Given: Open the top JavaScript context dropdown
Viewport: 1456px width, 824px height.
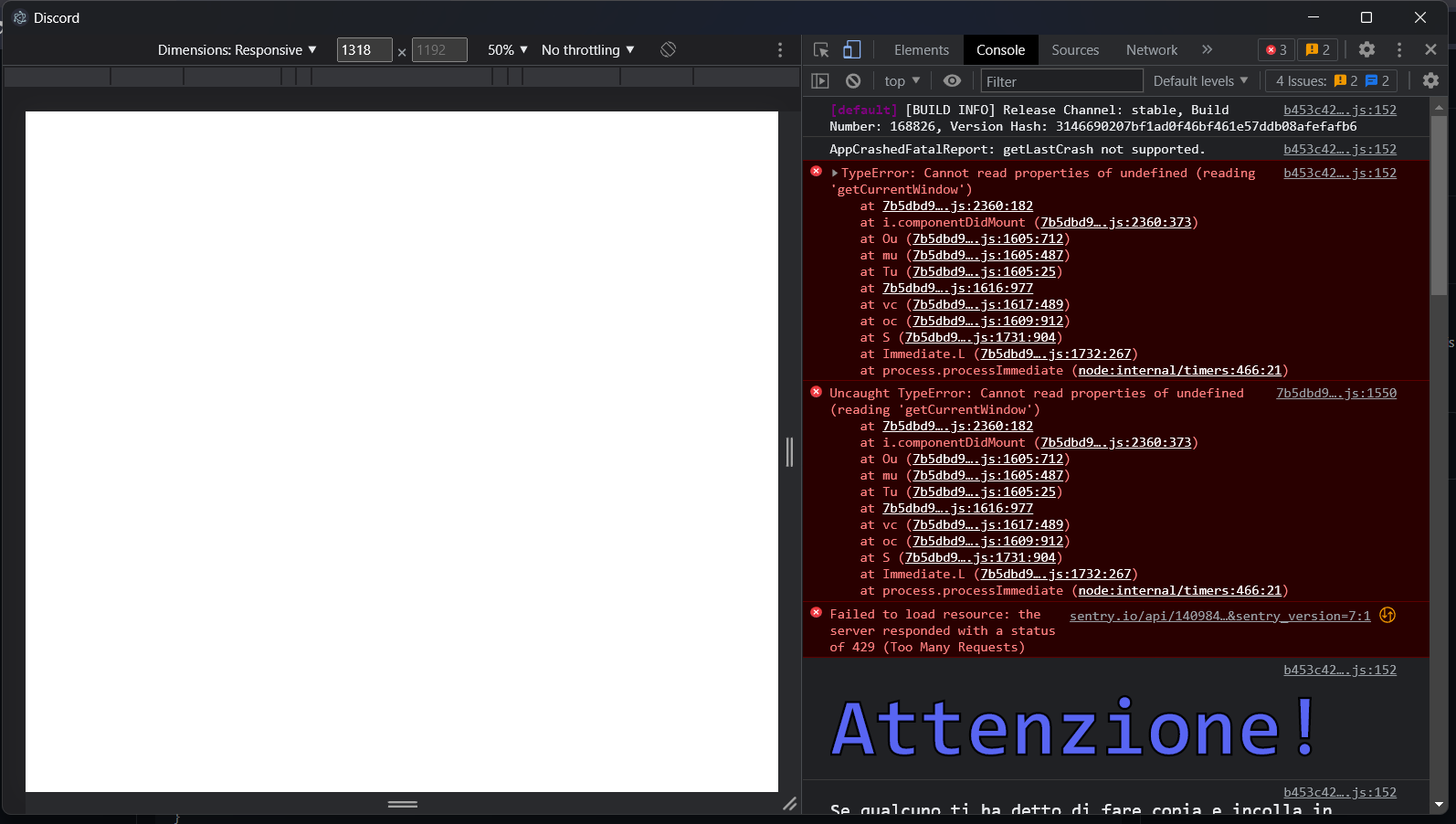Looking at the screenshot, I should pos(902,81).
